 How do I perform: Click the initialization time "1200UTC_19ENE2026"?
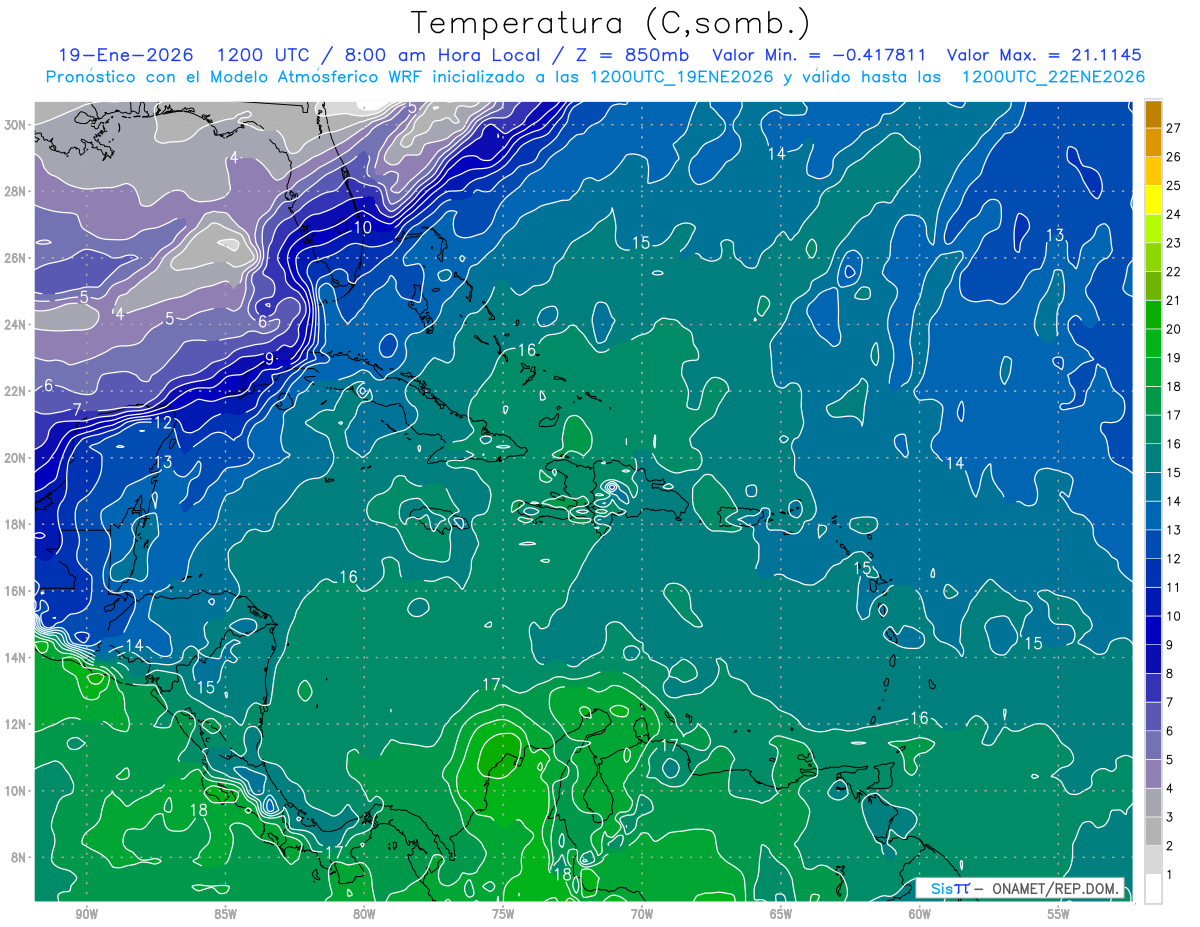(x=680, y=77)
